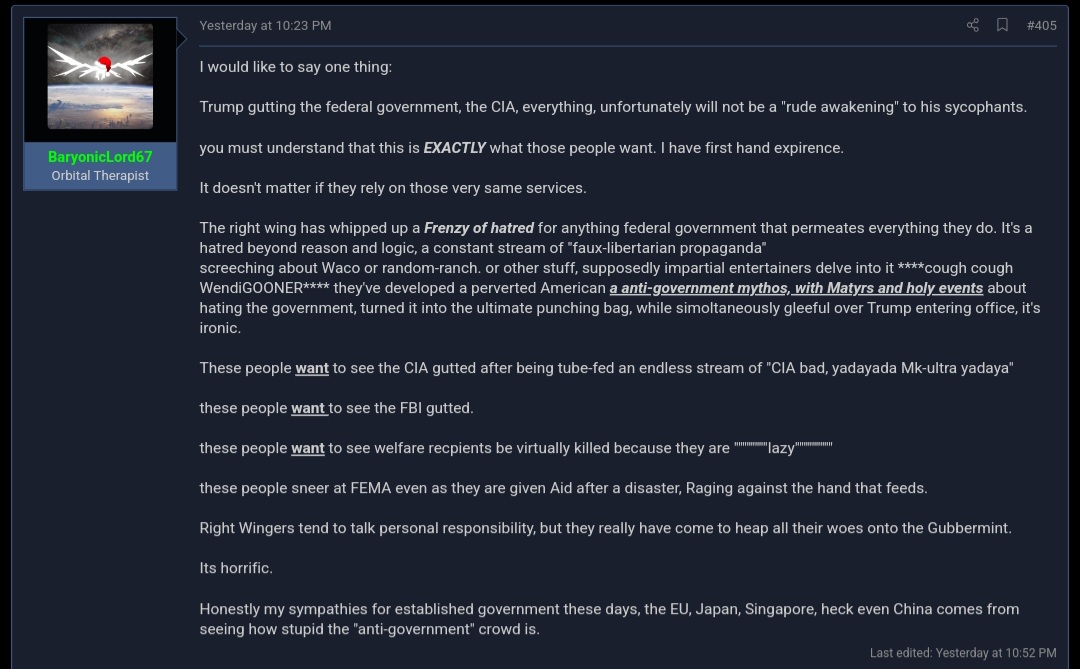Click the bold phrase Frenzy of hatred

pos(479,228)
